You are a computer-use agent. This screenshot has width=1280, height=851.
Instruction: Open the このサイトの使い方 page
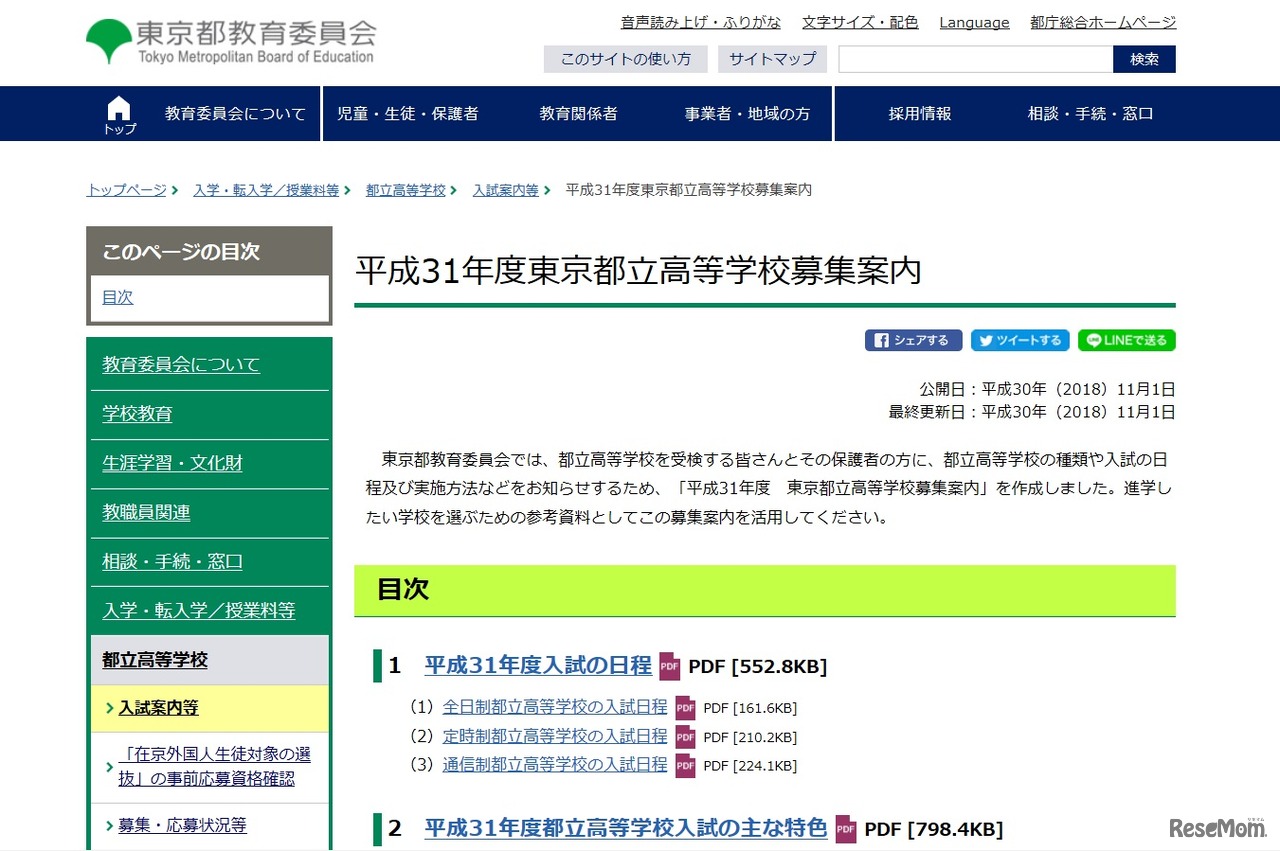[x=625, y=59]
